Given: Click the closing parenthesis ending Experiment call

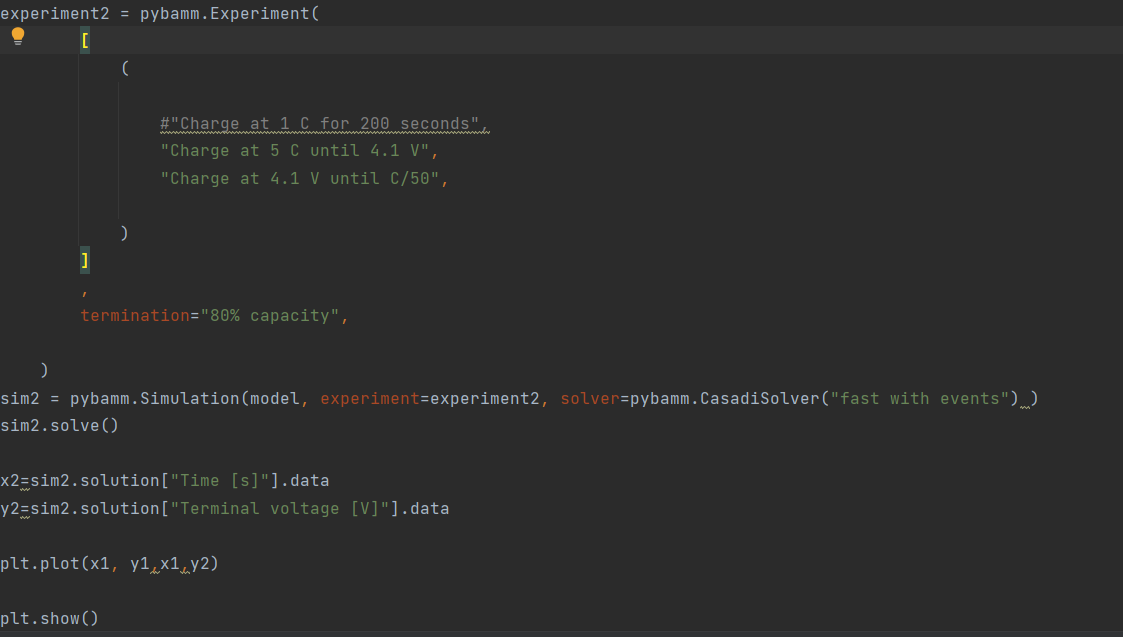Looking at the screenshot, I should pos(44,370).
